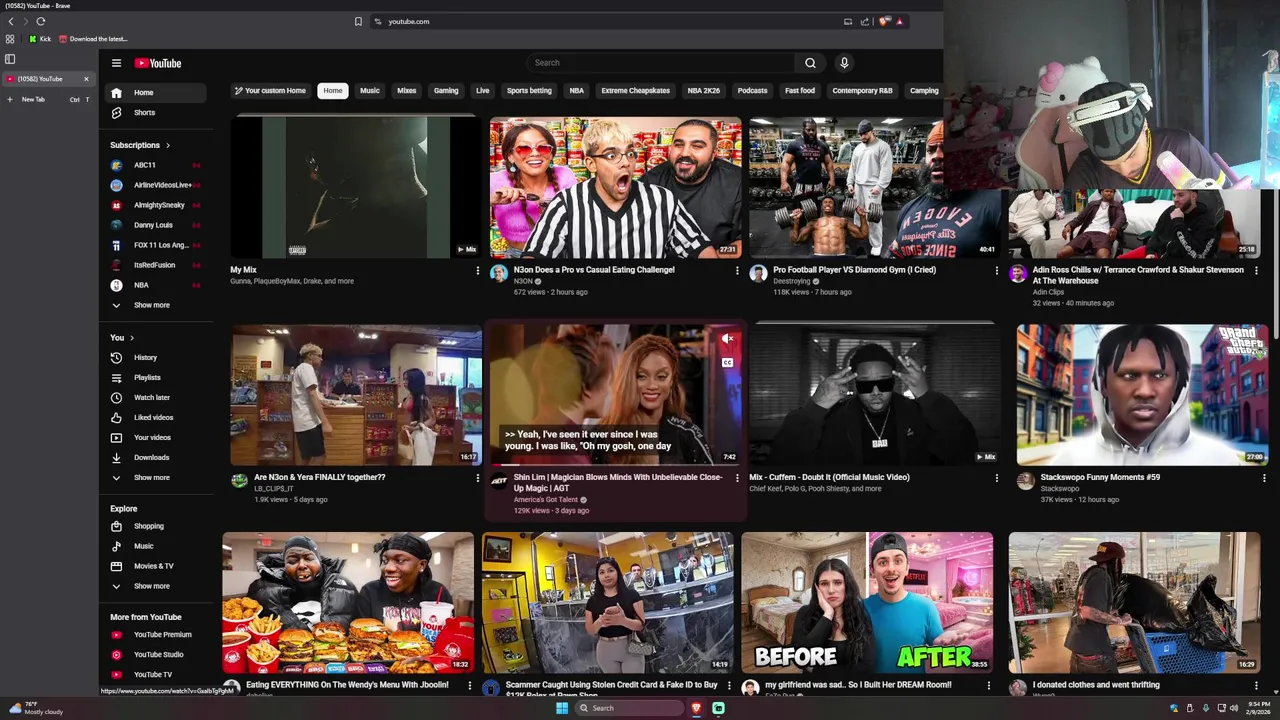The height and width of the screenshot is (720, 1280).
Task: Open options menu for N3on eating challenge video
Action: click(737, 270)
